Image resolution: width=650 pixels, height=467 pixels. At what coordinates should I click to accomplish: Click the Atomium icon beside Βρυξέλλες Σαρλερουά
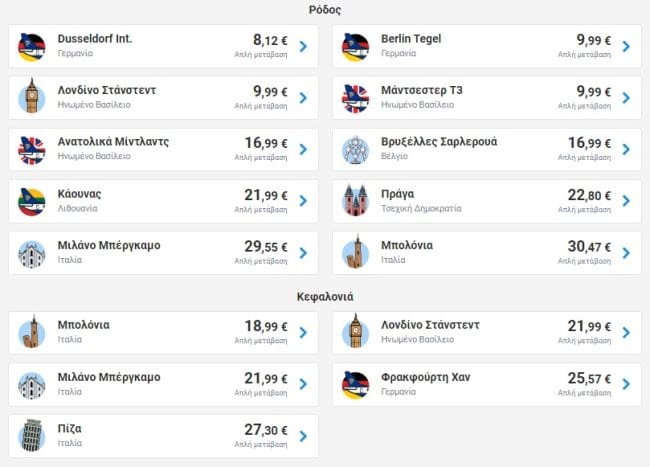point(356,149)
